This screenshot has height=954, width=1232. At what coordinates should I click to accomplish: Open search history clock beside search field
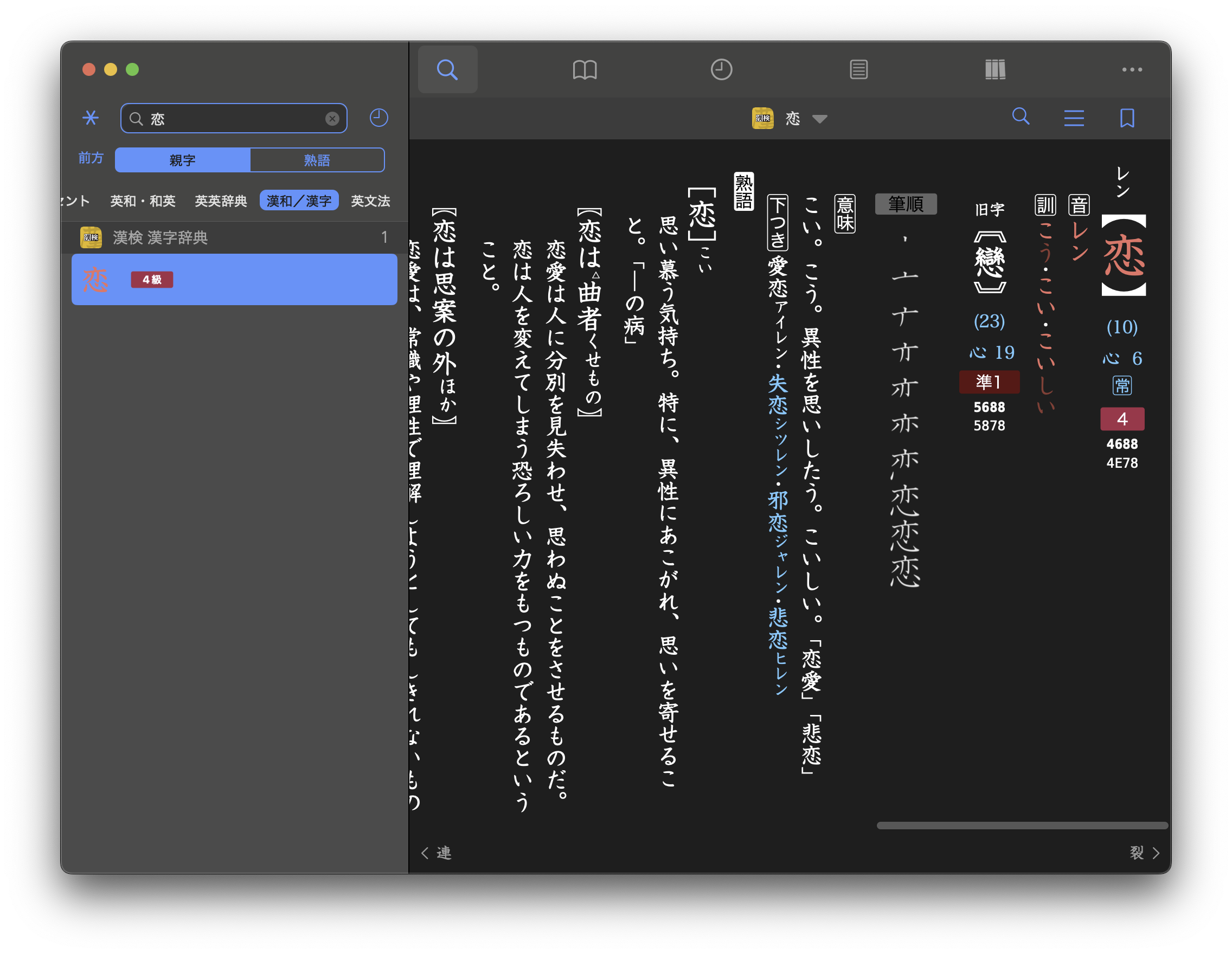(x=378, y=118)
